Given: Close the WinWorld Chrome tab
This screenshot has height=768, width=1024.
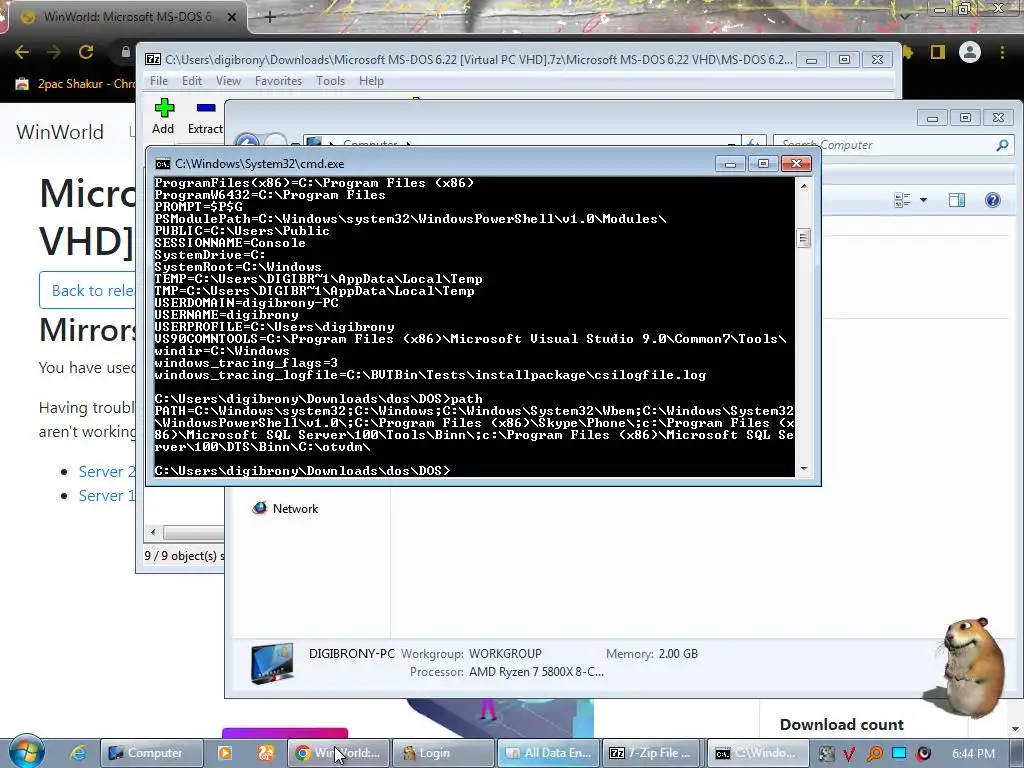Looking at the screenshot, I should pos(232,17).
